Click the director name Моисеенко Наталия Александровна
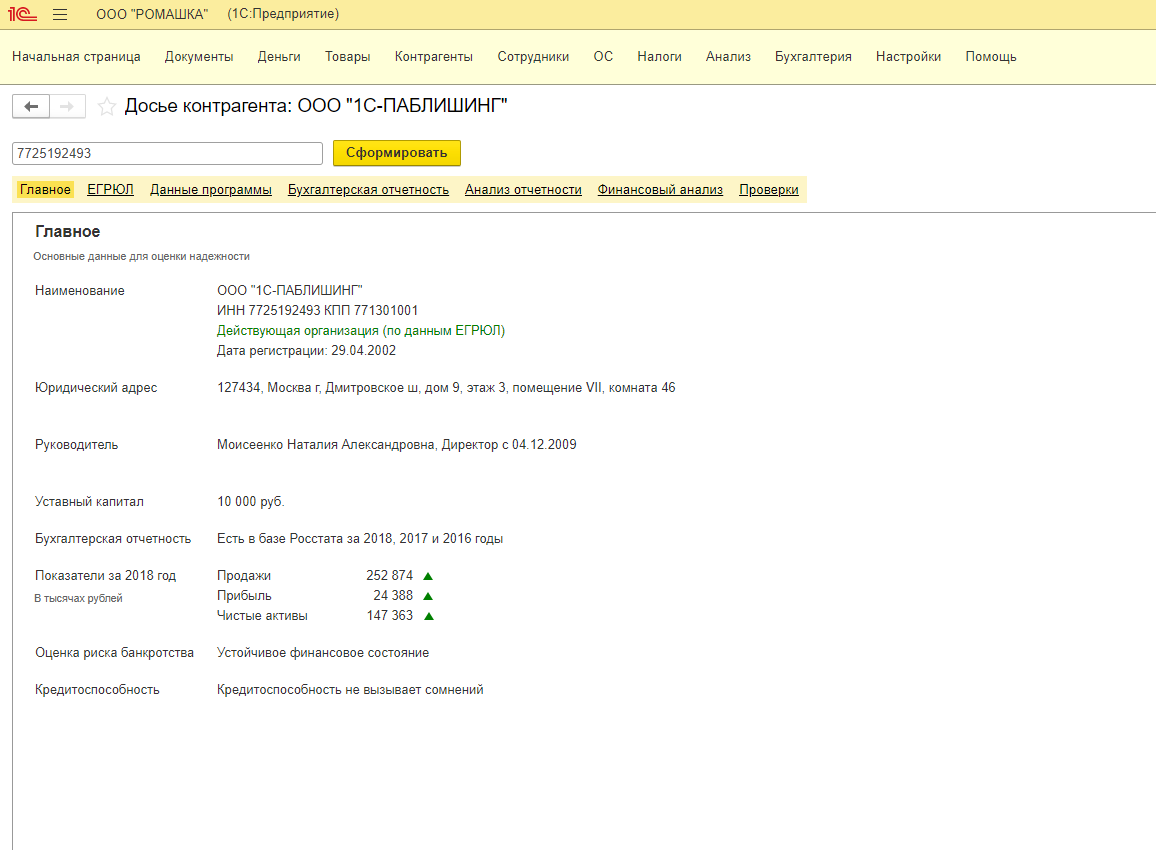The height and width of the screenshot is (850, 1156). tap(325, 445)
